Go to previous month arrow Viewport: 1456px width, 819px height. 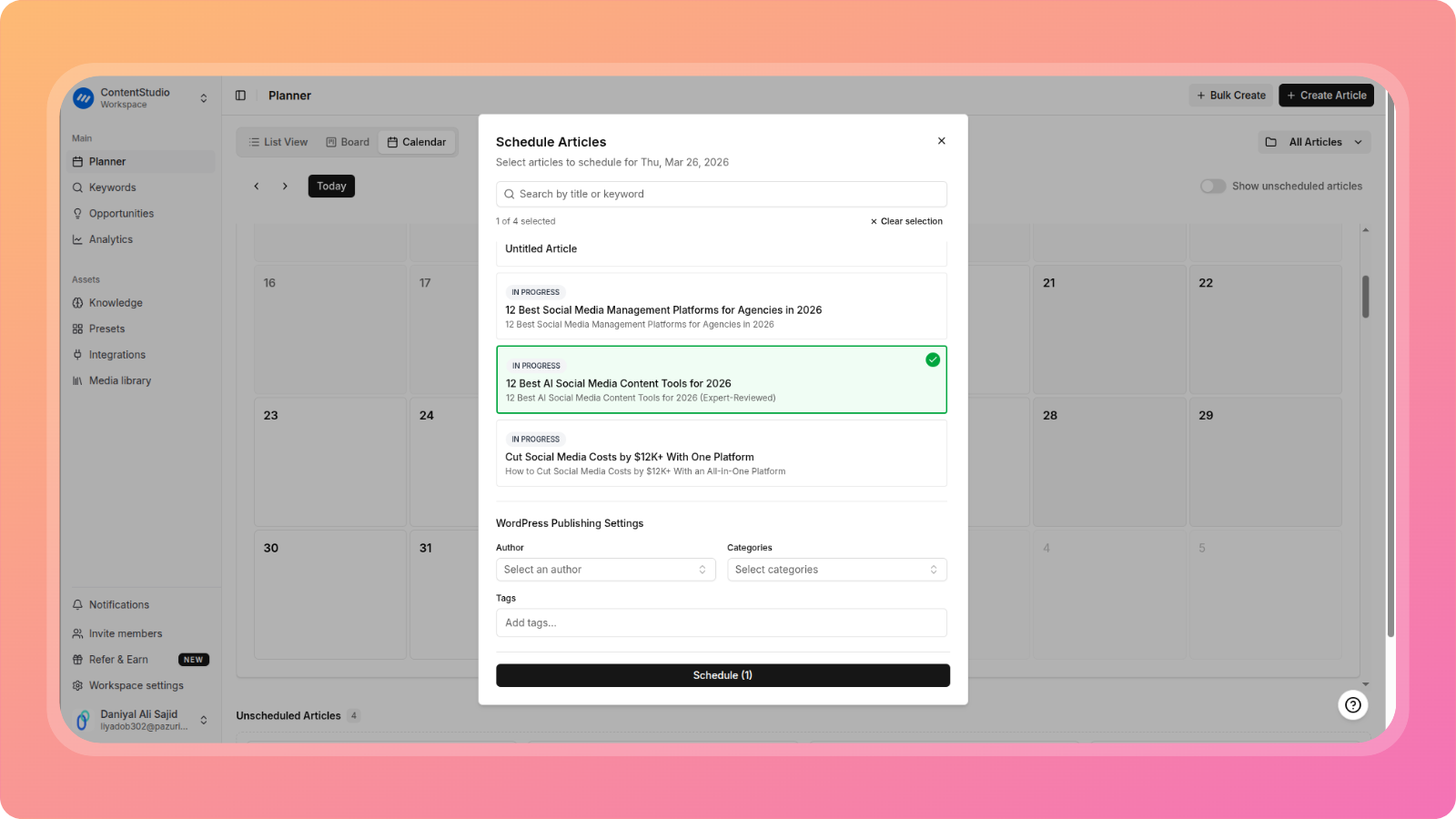pos(257,187)
